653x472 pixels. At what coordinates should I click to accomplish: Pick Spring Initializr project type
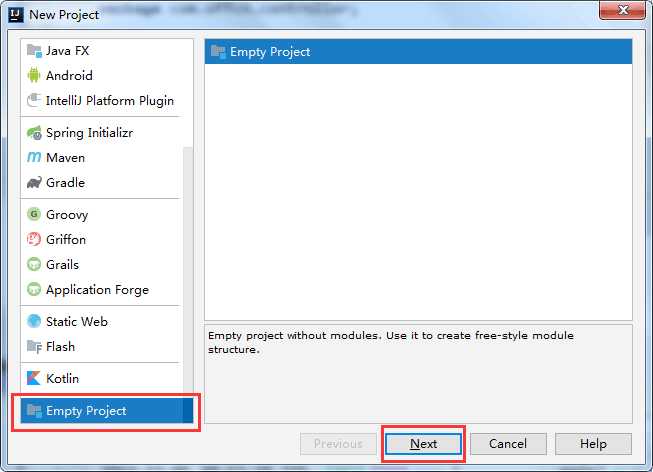(x=101, y=133)
